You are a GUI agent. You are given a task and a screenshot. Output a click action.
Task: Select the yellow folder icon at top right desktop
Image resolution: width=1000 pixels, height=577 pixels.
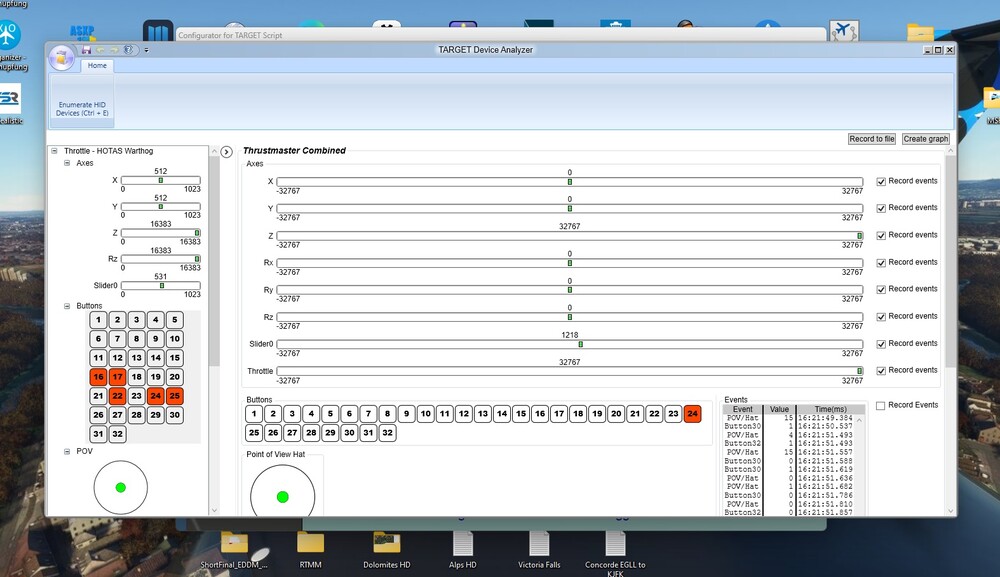coord(920,32)
